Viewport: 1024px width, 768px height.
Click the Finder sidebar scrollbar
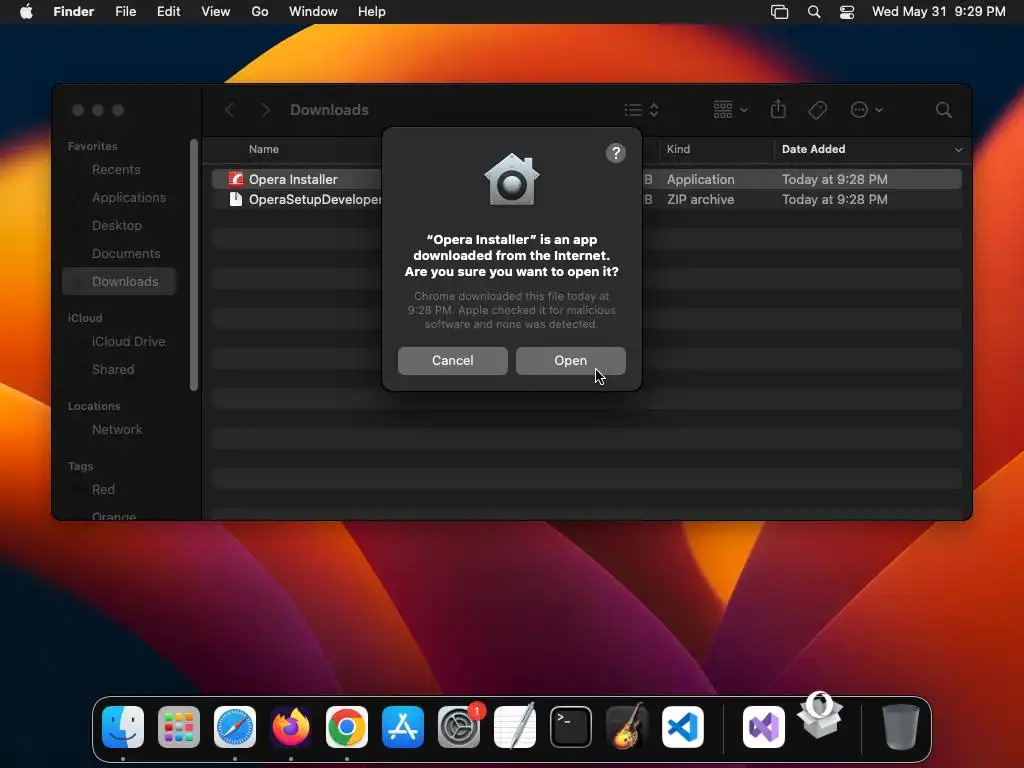coord(193,264)
